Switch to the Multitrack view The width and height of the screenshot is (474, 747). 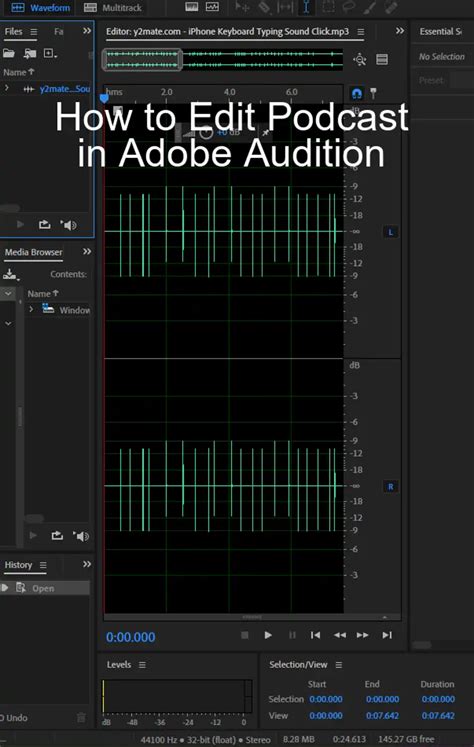click(112, 8)
